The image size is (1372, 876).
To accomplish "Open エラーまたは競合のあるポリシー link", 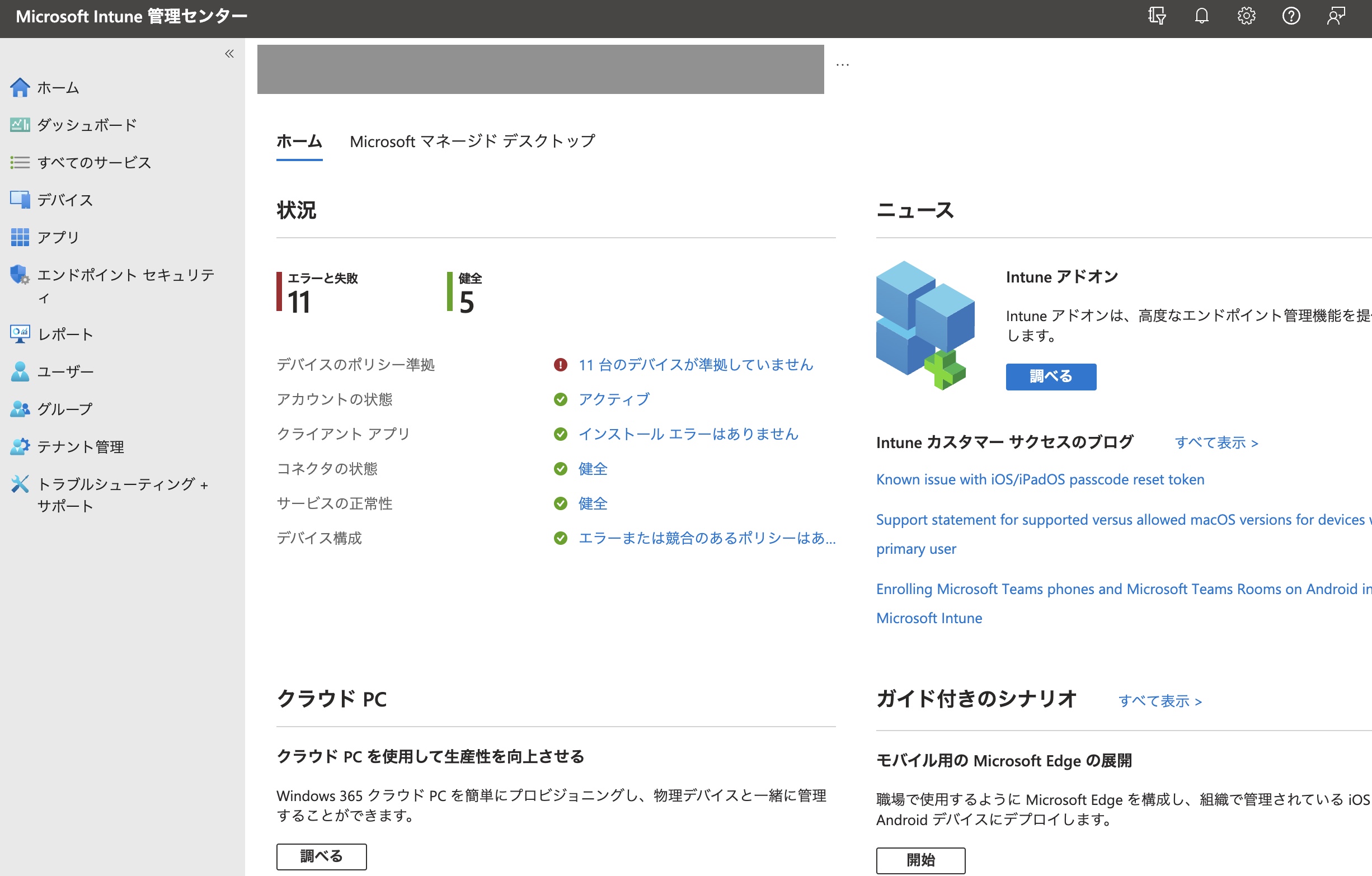I will [707, 538].
